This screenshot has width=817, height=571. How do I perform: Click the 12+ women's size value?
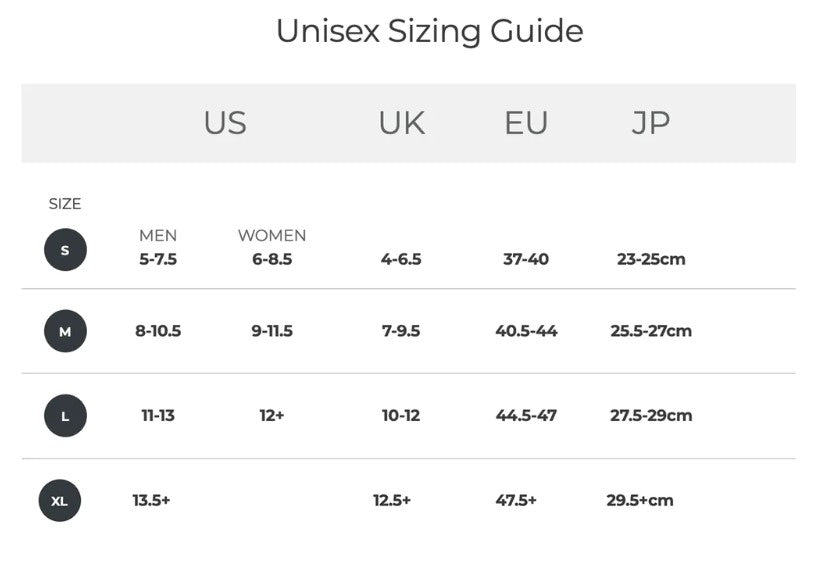[272, 415]
